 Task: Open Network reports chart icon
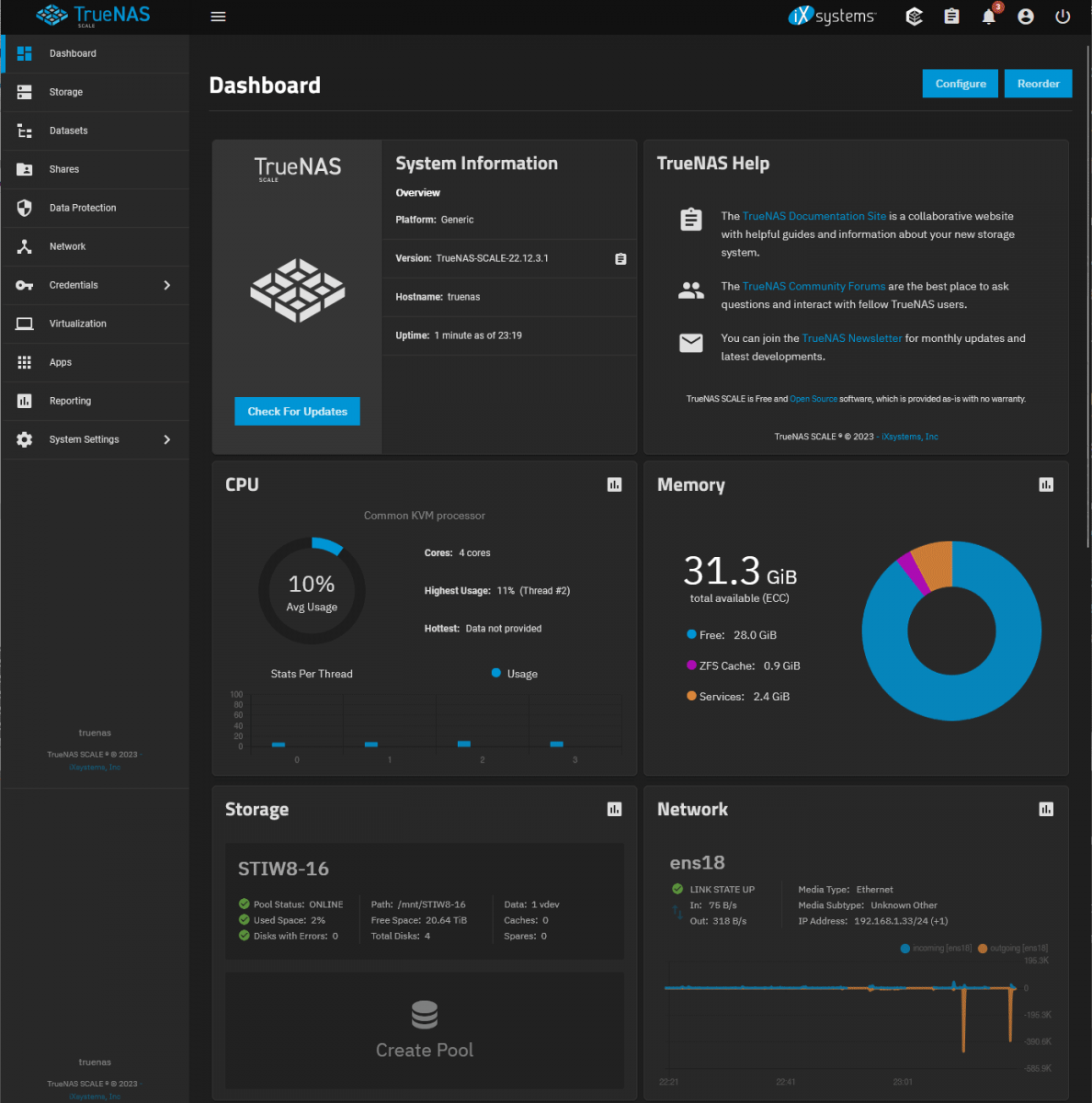1046,809
